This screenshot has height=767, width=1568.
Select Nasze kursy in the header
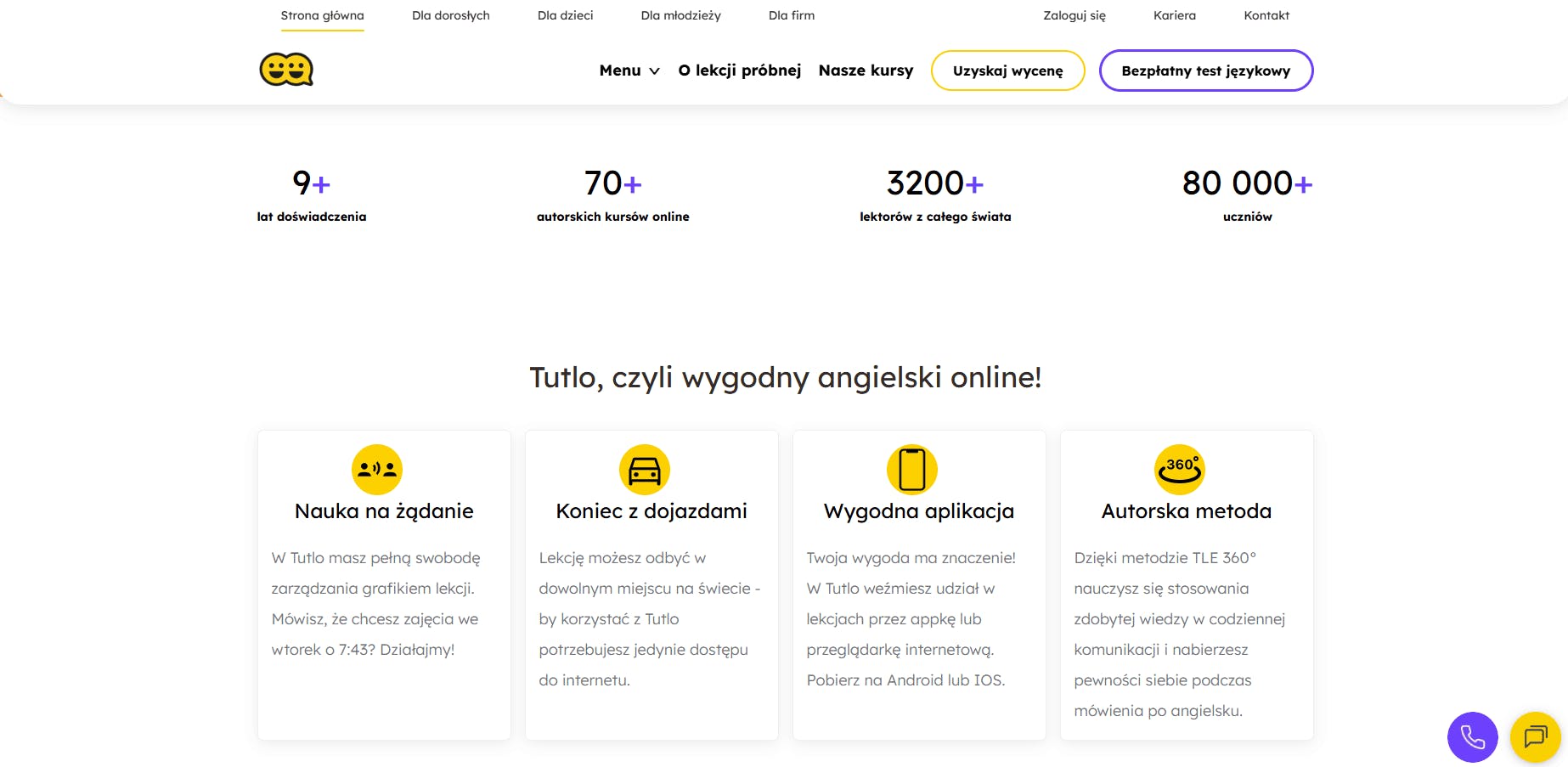point(866,70)
